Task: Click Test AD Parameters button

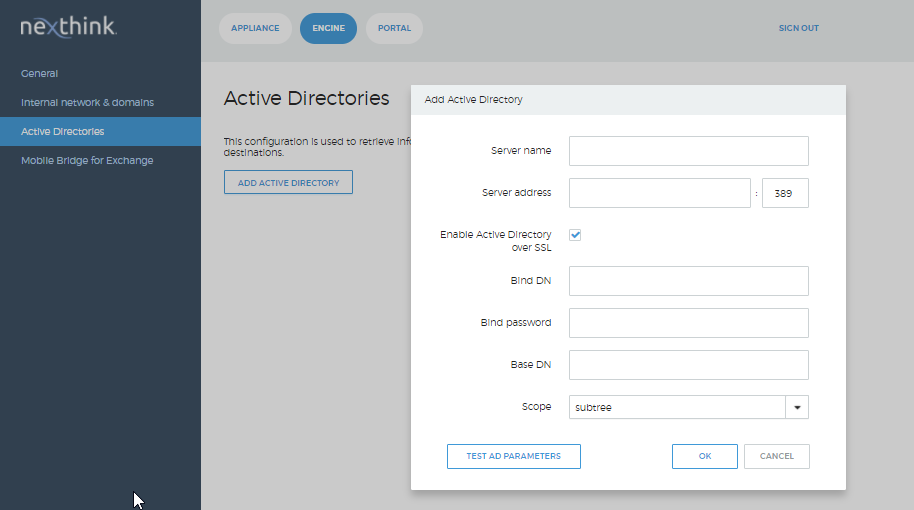Action: tap(514, 456)
